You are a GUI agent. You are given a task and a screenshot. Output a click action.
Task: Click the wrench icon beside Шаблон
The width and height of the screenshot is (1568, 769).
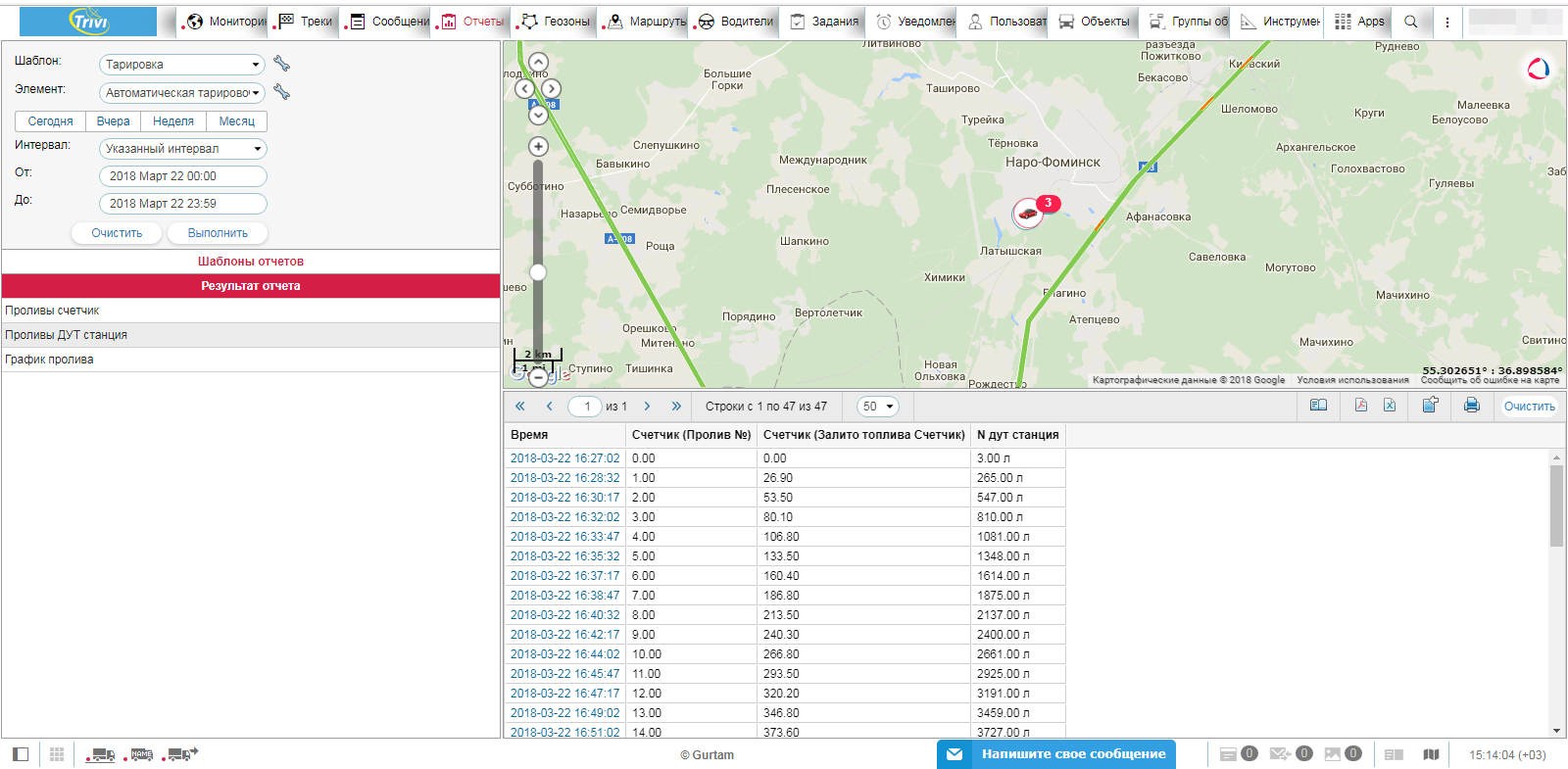pyautogui.click(x=282, y=64)
